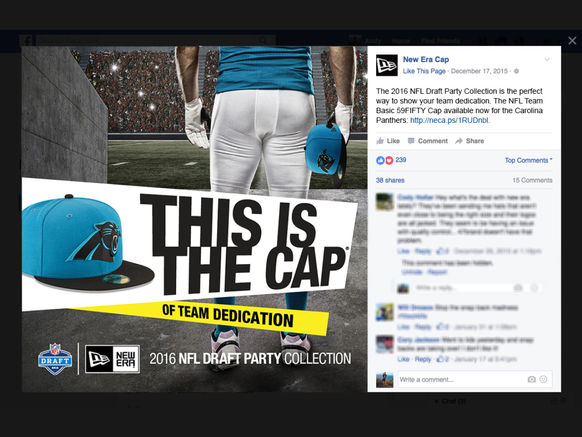
Task: Open the emoji picker in the comment box
Action: (543, 379)
